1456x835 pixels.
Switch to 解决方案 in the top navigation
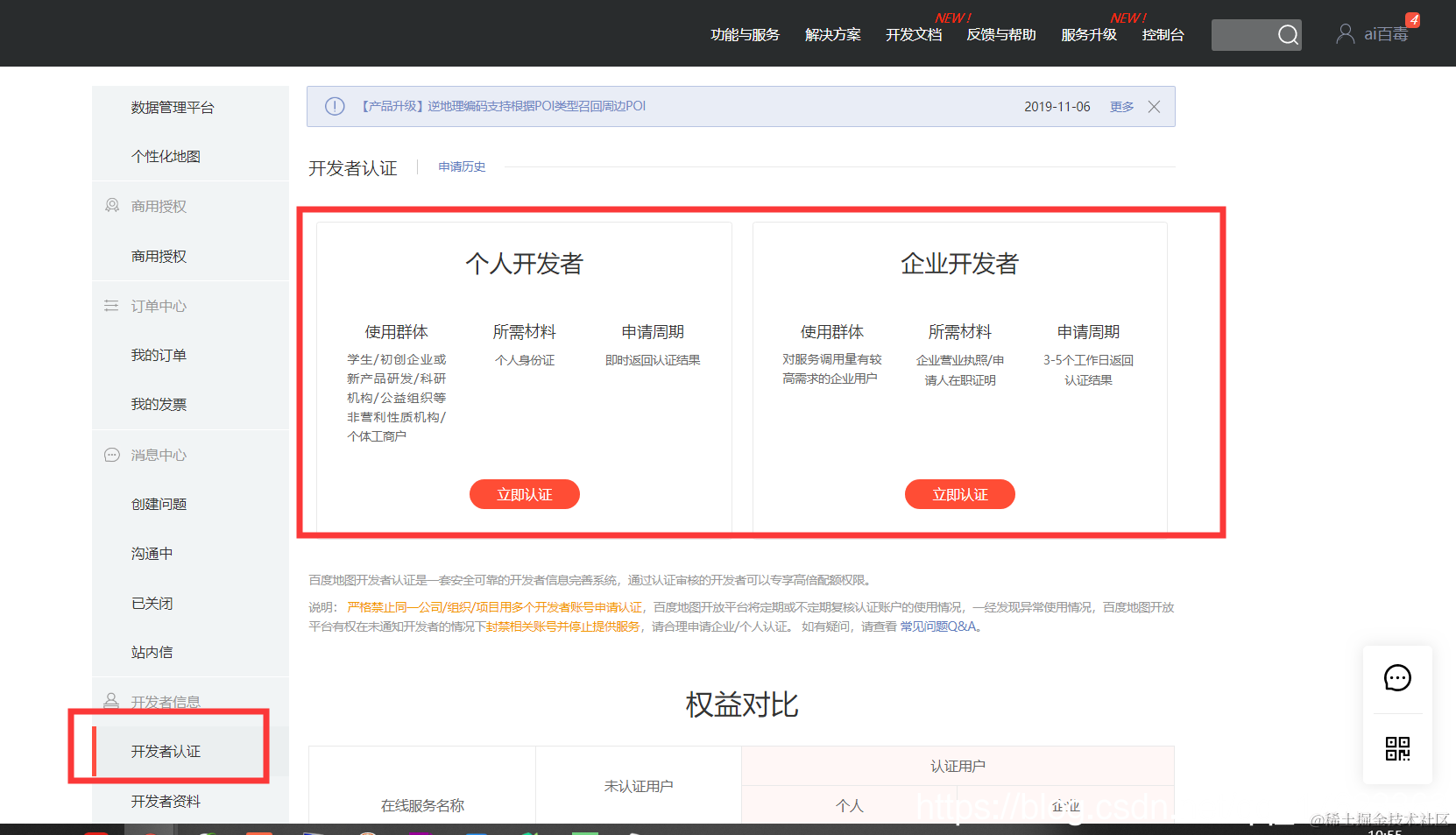[831, 35]
